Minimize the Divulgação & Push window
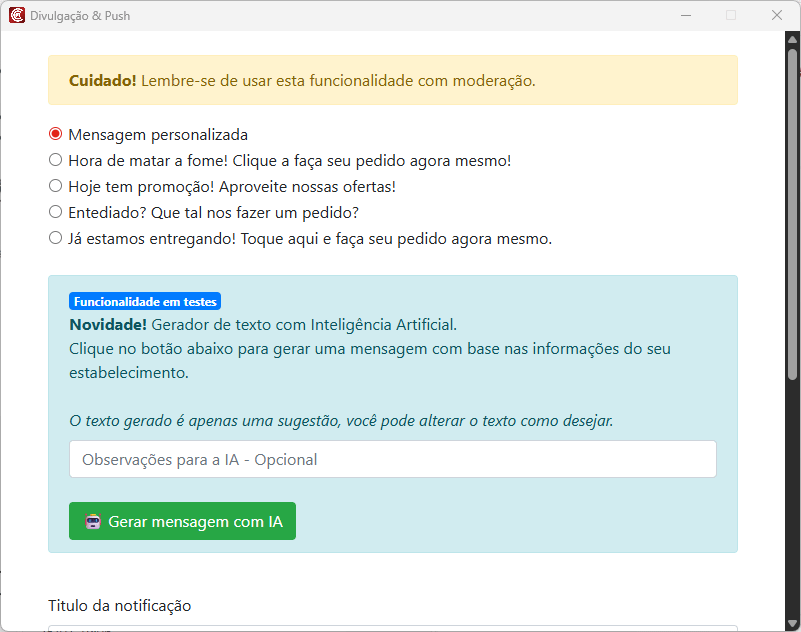Image resolution: width=801 pixels, height=632 pixels. coord(686,16)
